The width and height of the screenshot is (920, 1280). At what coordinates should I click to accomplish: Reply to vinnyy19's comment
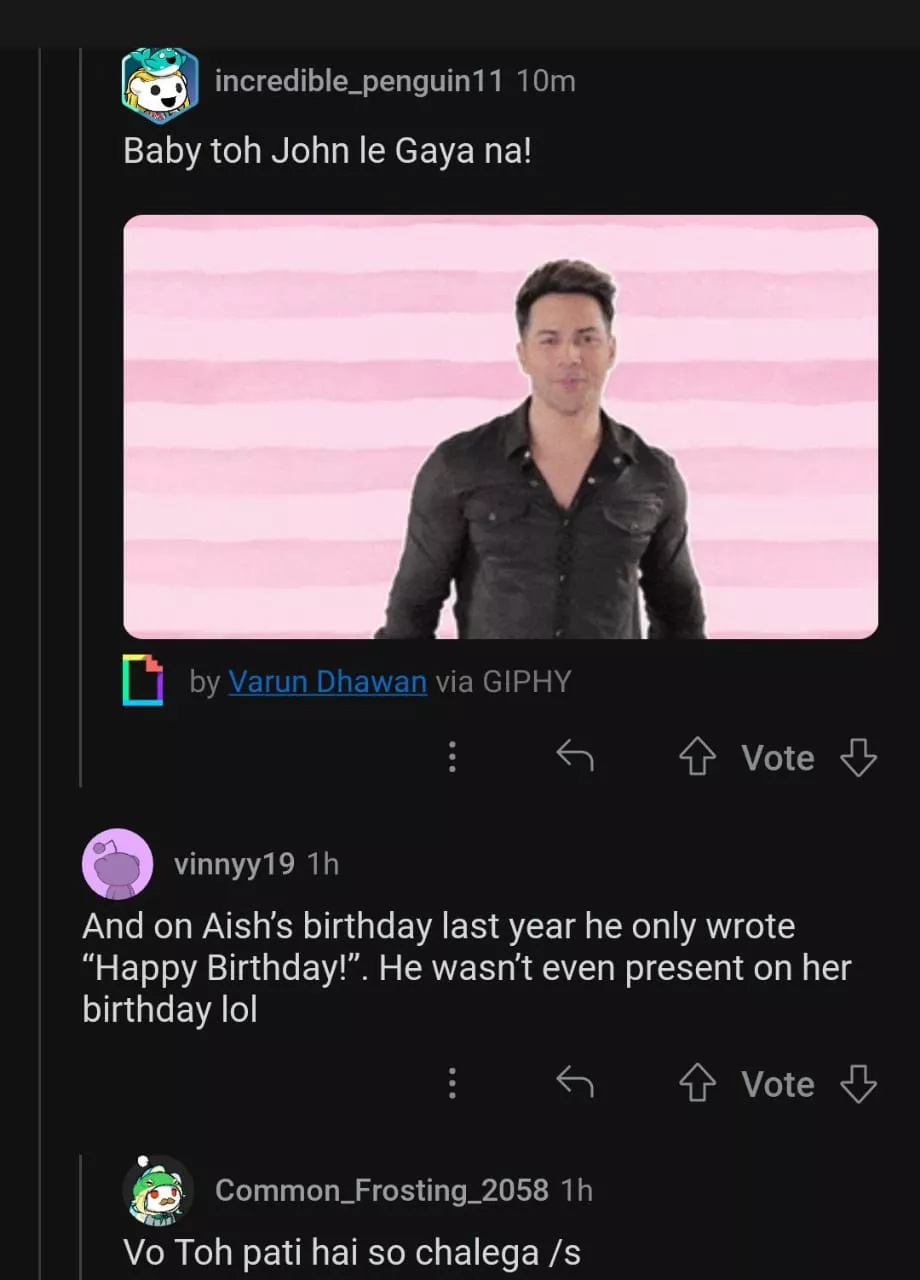[x=575, y=1083]
